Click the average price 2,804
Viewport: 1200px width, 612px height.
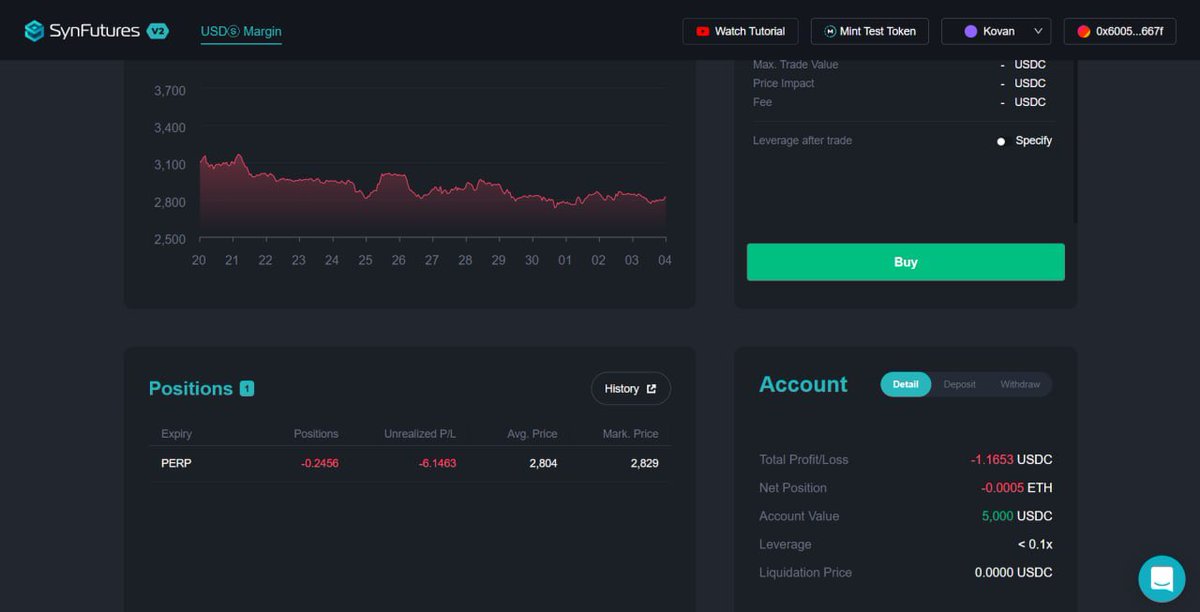[543, 463]
